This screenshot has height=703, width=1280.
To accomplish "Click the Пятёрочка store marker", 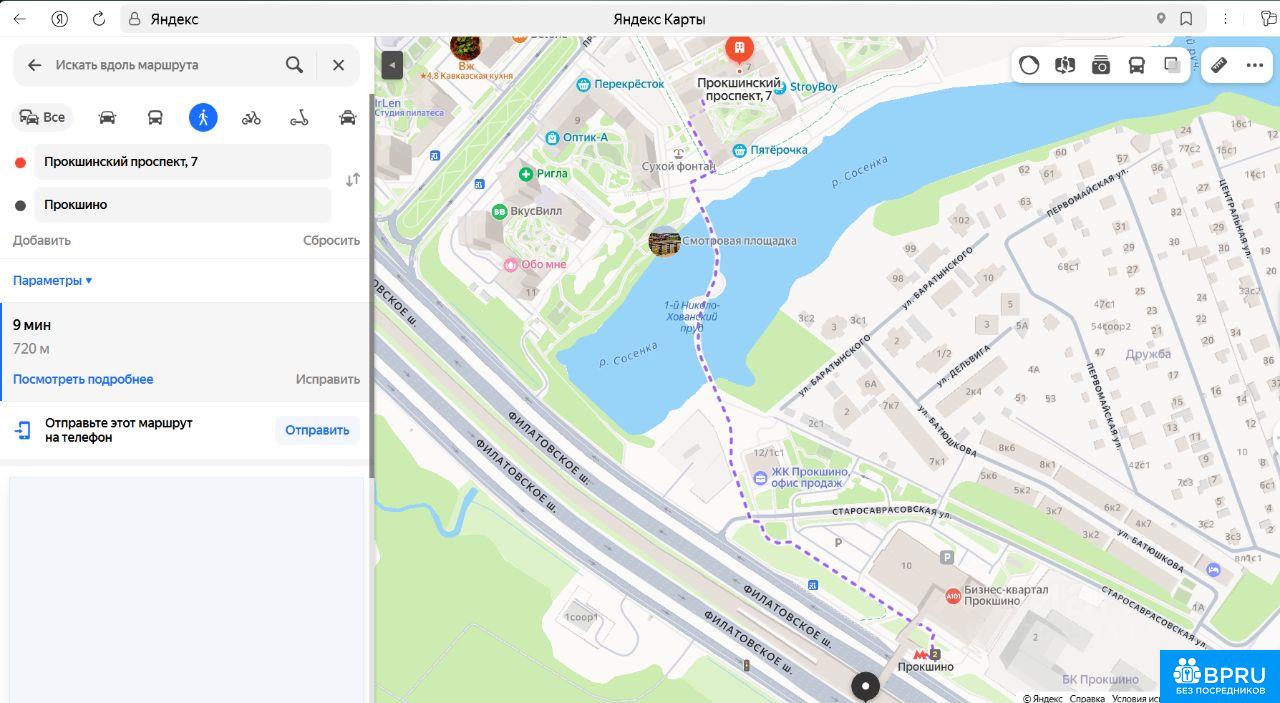I will (x=739, y=150).
